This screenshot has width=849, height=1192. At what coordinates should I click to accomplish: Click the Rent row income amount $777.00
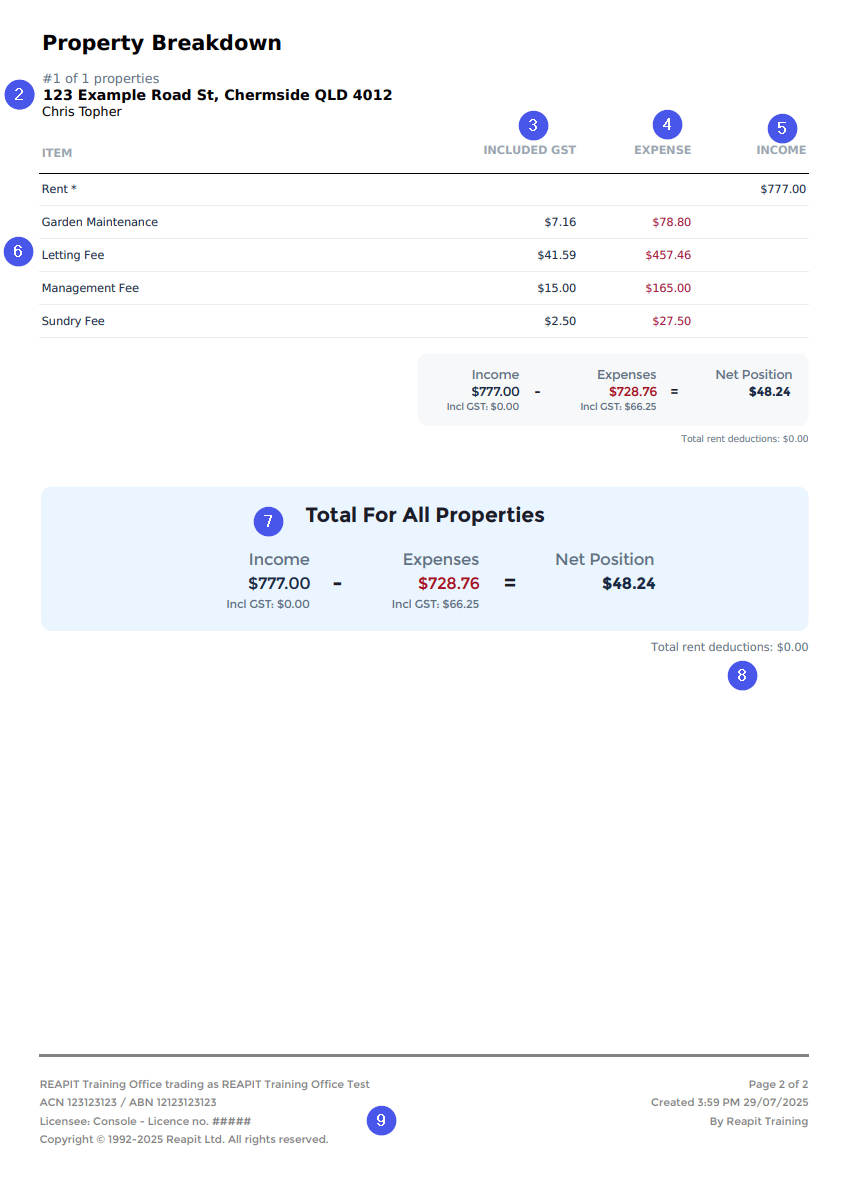point(783,189)
